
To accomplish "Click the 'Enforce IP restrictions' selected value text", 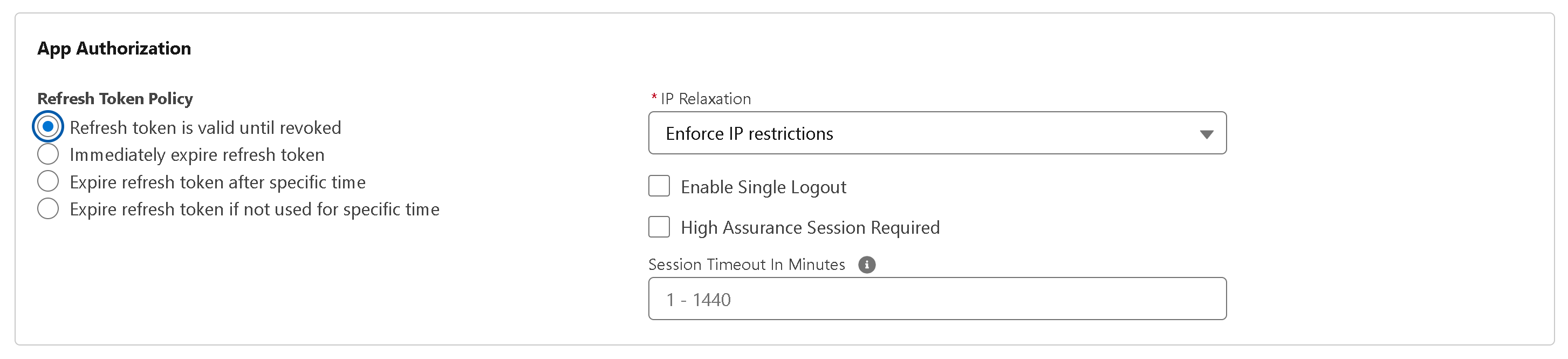I will coord(749,133).
